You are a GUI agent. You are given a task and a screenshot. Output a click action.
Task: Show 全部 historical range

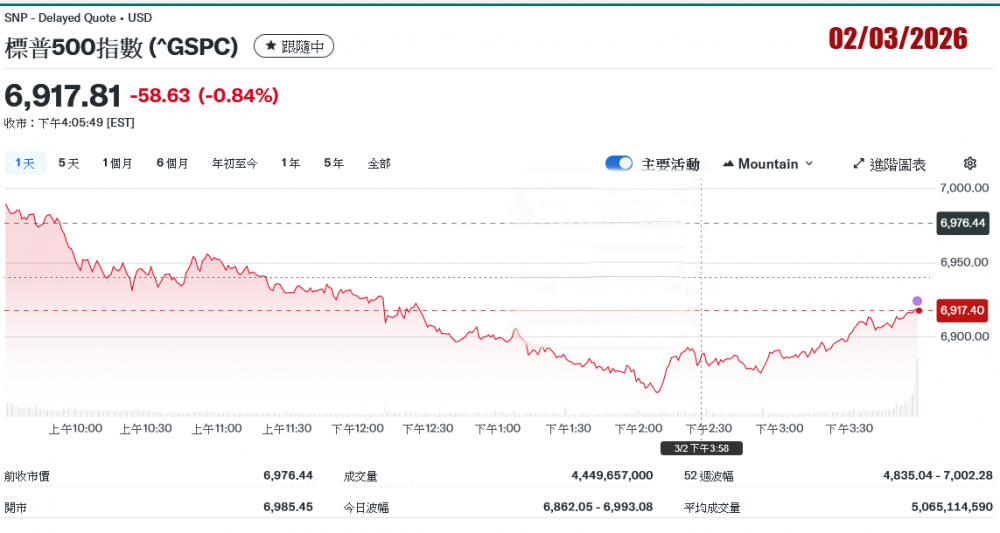pos(379,163)
